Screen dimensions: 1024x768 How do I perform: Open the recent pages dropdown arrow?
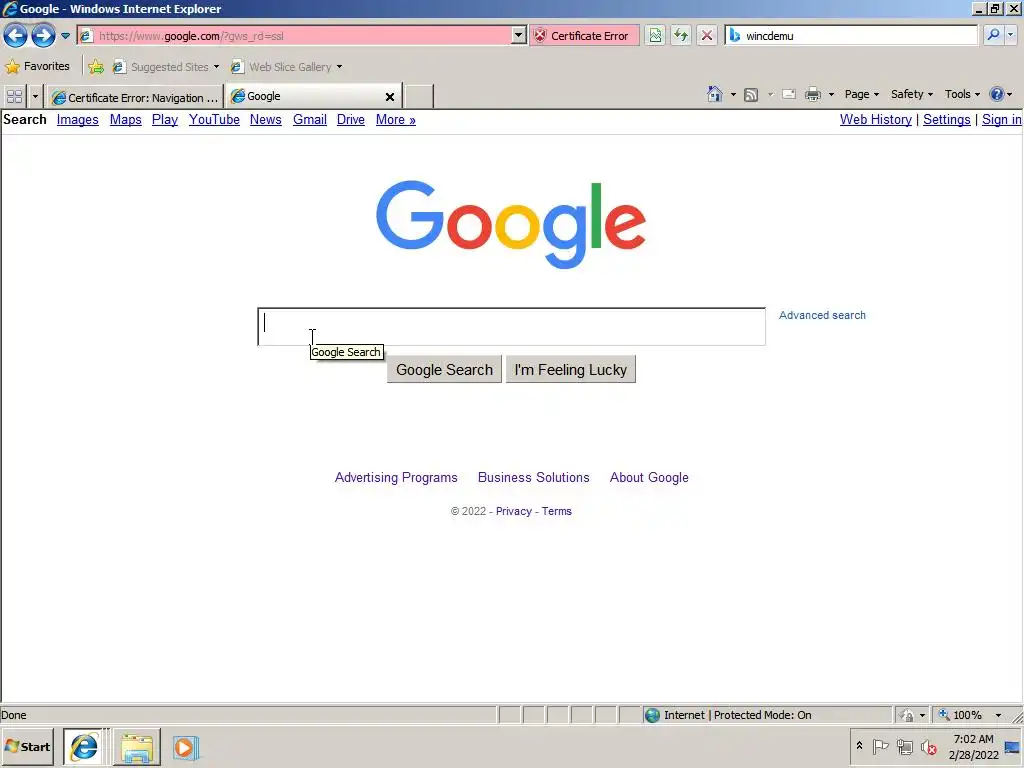(x=65, y=36)
